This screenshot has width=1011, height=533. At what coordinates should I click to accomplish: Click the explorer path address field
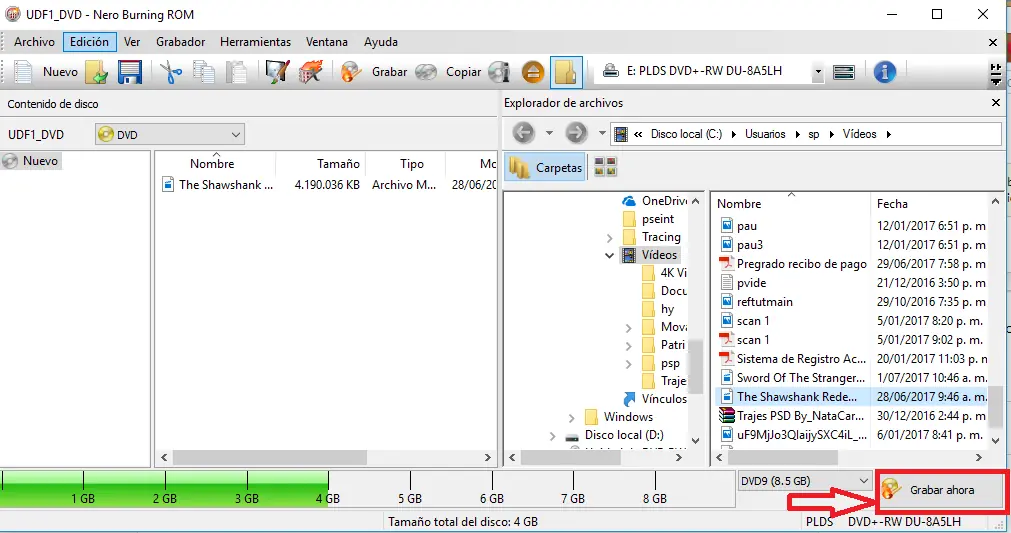pos(806,134)
